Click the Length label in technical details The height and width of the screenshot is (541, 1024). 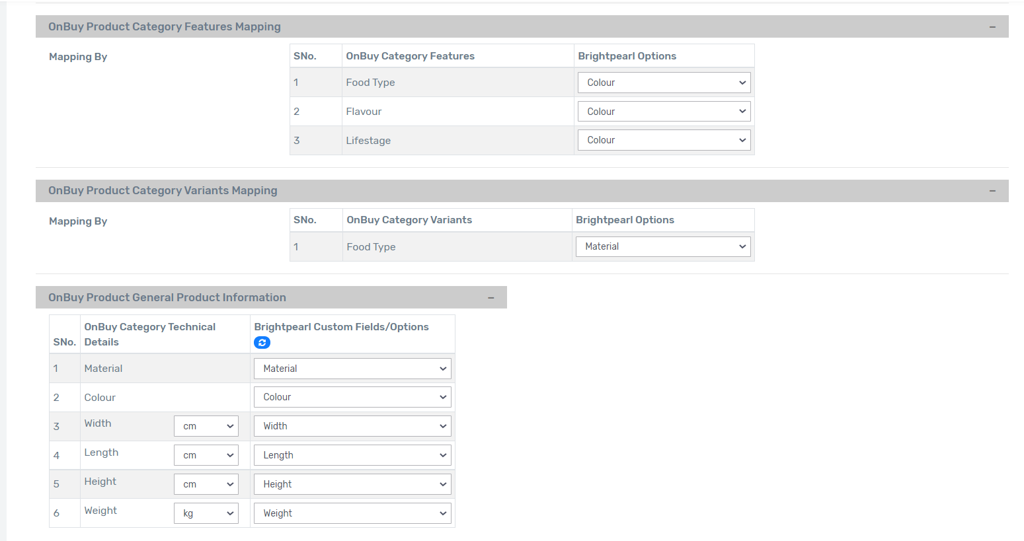(101, 452)
